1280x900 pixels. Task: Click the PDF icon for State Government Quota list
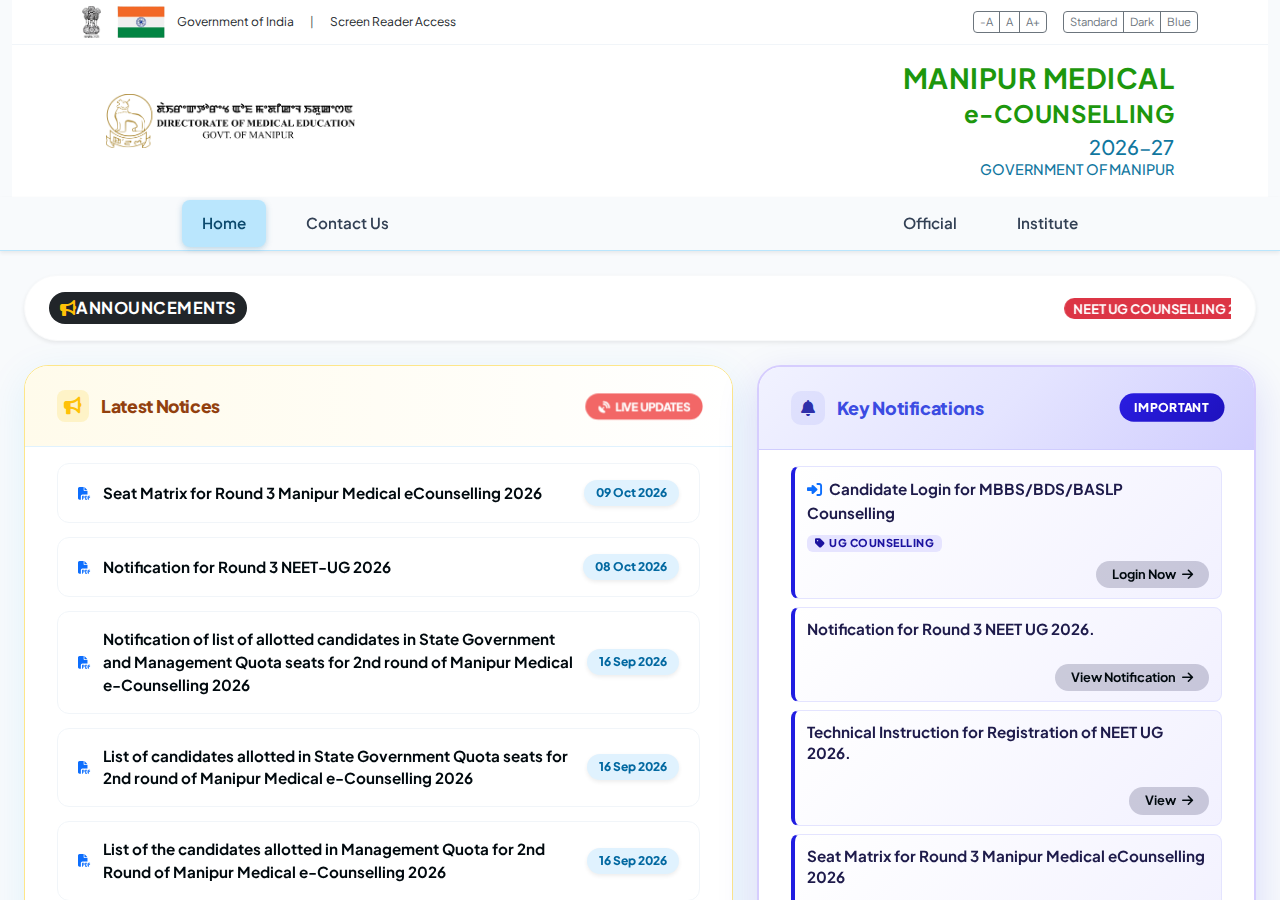(x=84, y=768)
